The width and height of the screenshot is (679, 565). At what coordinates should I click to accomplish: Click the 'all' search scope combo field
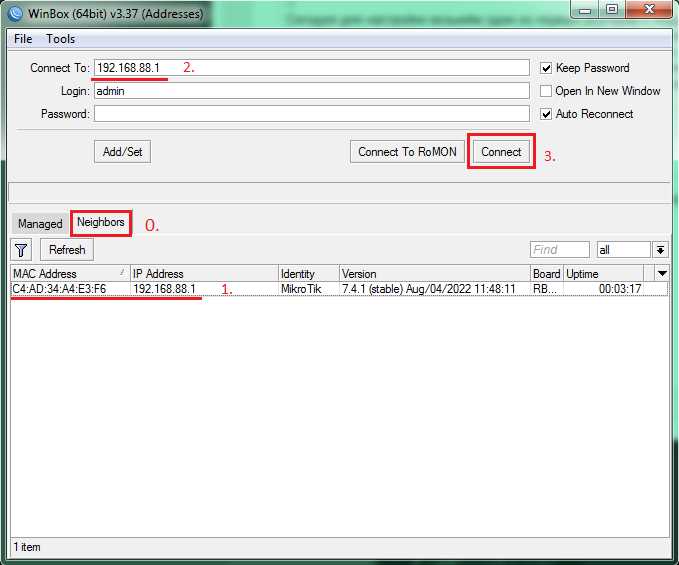point(623,250)
